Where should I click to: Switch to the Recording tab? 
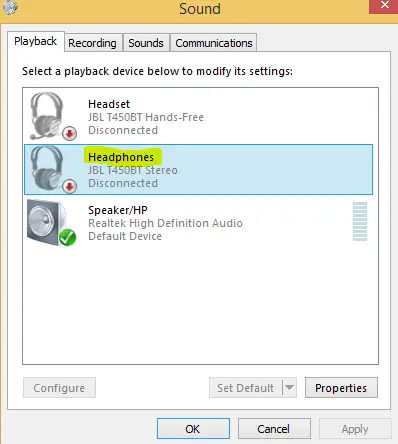point(92,43)
